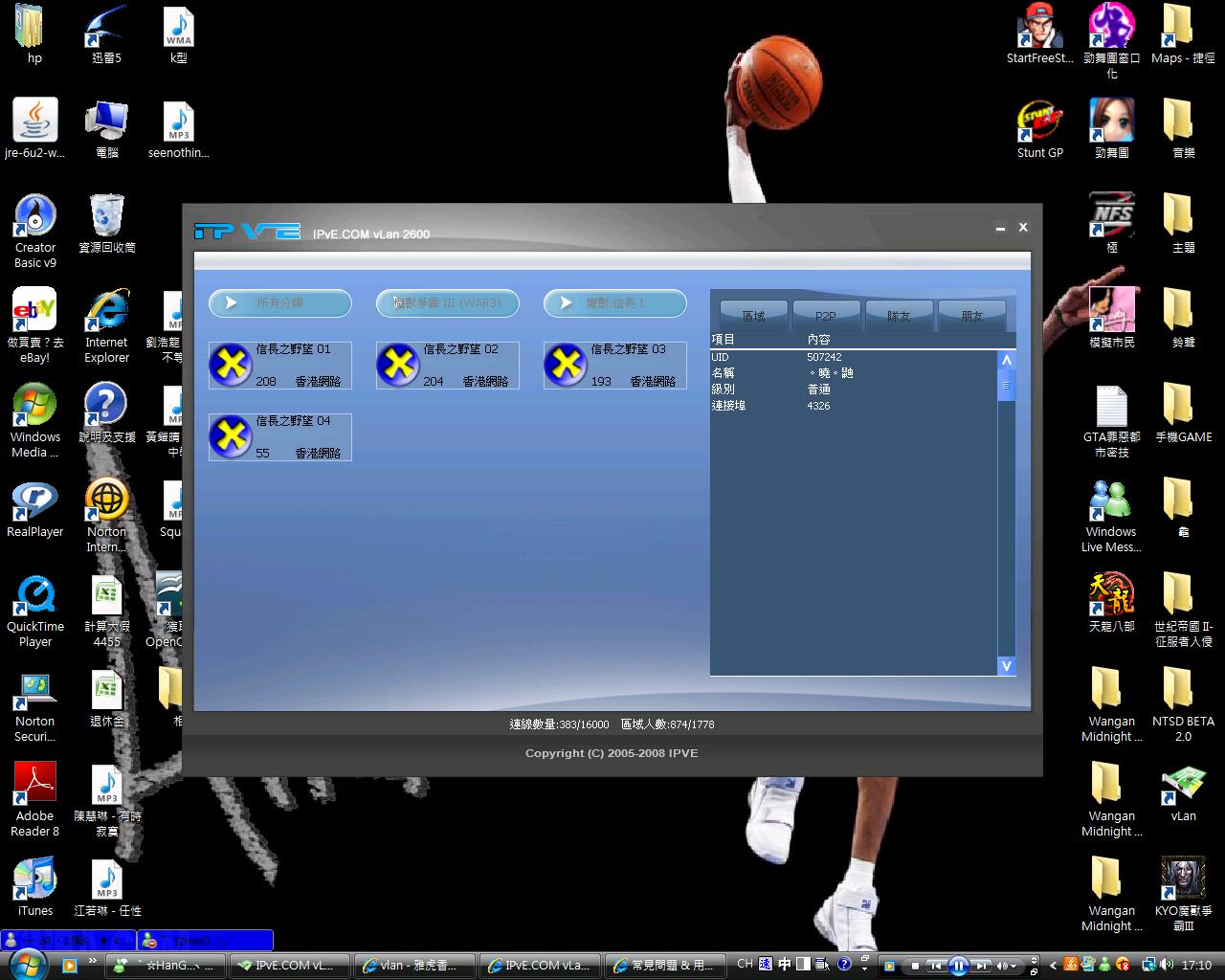Select the Creator Basic v9 shortcut
The height and width of the screenshot is (980, 1225).
coord(35,231)
